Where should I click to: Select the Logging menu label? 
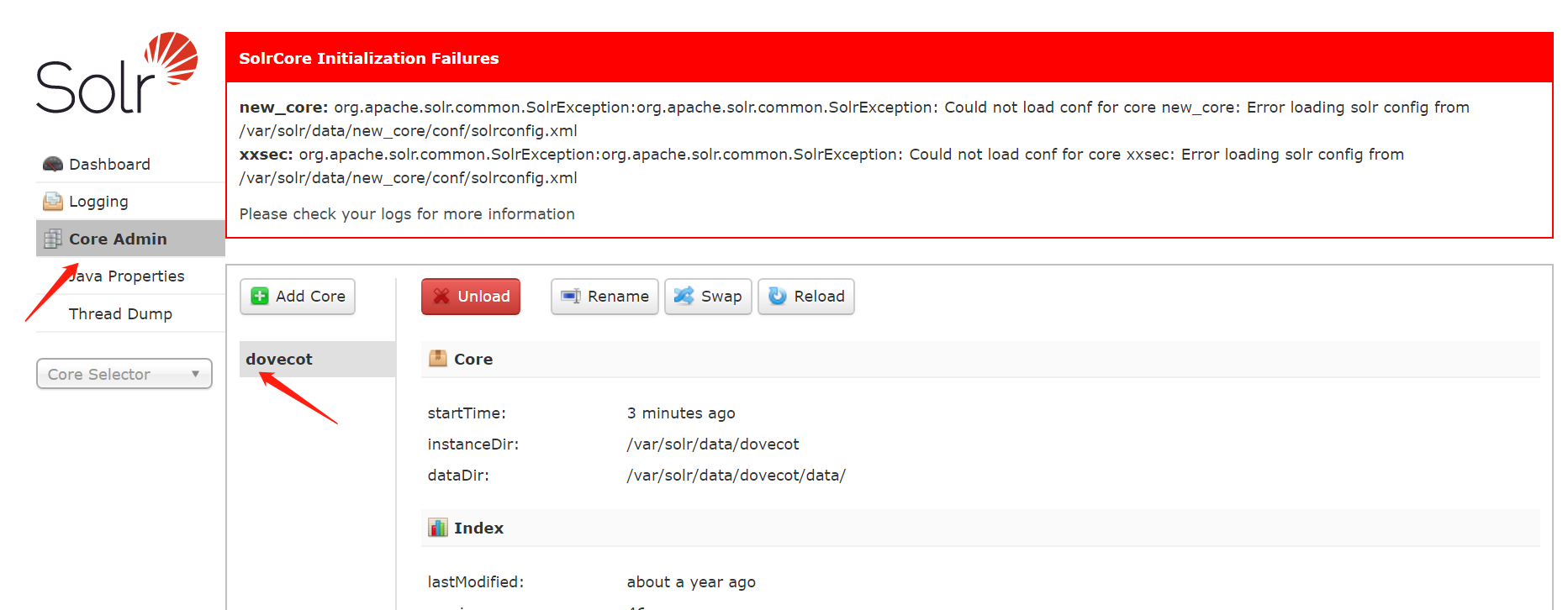(x=98, y=202)
